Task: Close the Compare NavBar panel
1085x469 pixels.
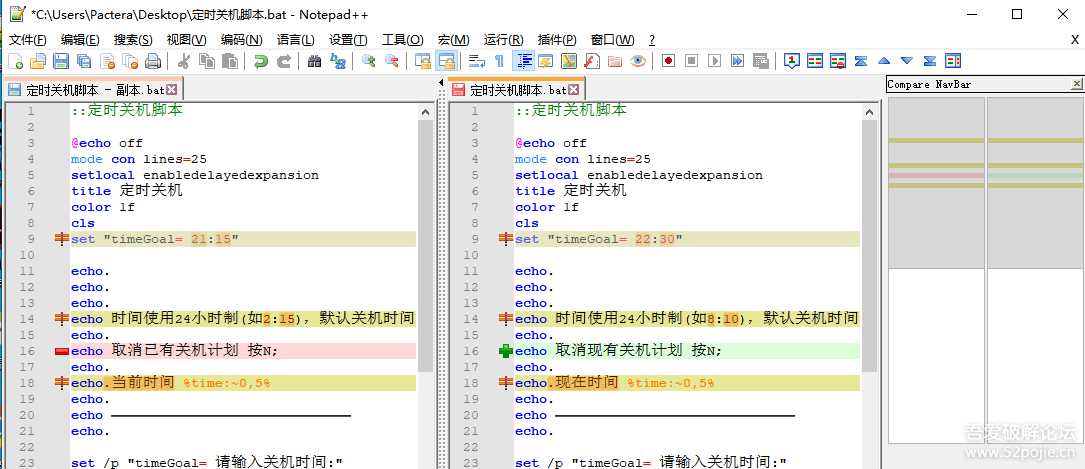Action: coord(1077,84)
